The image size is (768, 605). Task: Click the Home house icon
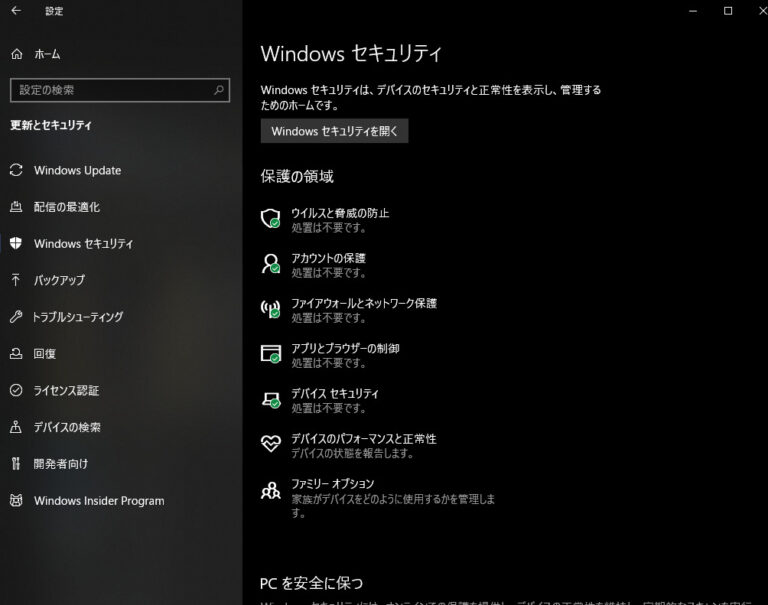click(17, 54)
